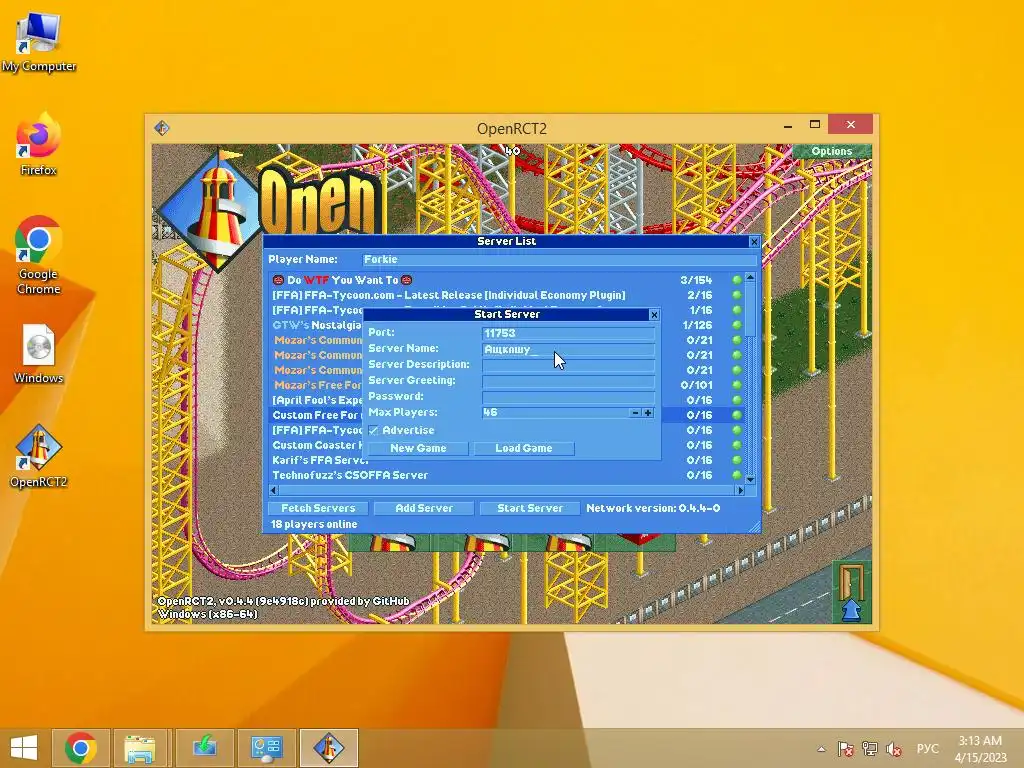The image size is (1024, 768).
Task: Click the Password field
Action: pyautogui.click(x=568, y=396)
